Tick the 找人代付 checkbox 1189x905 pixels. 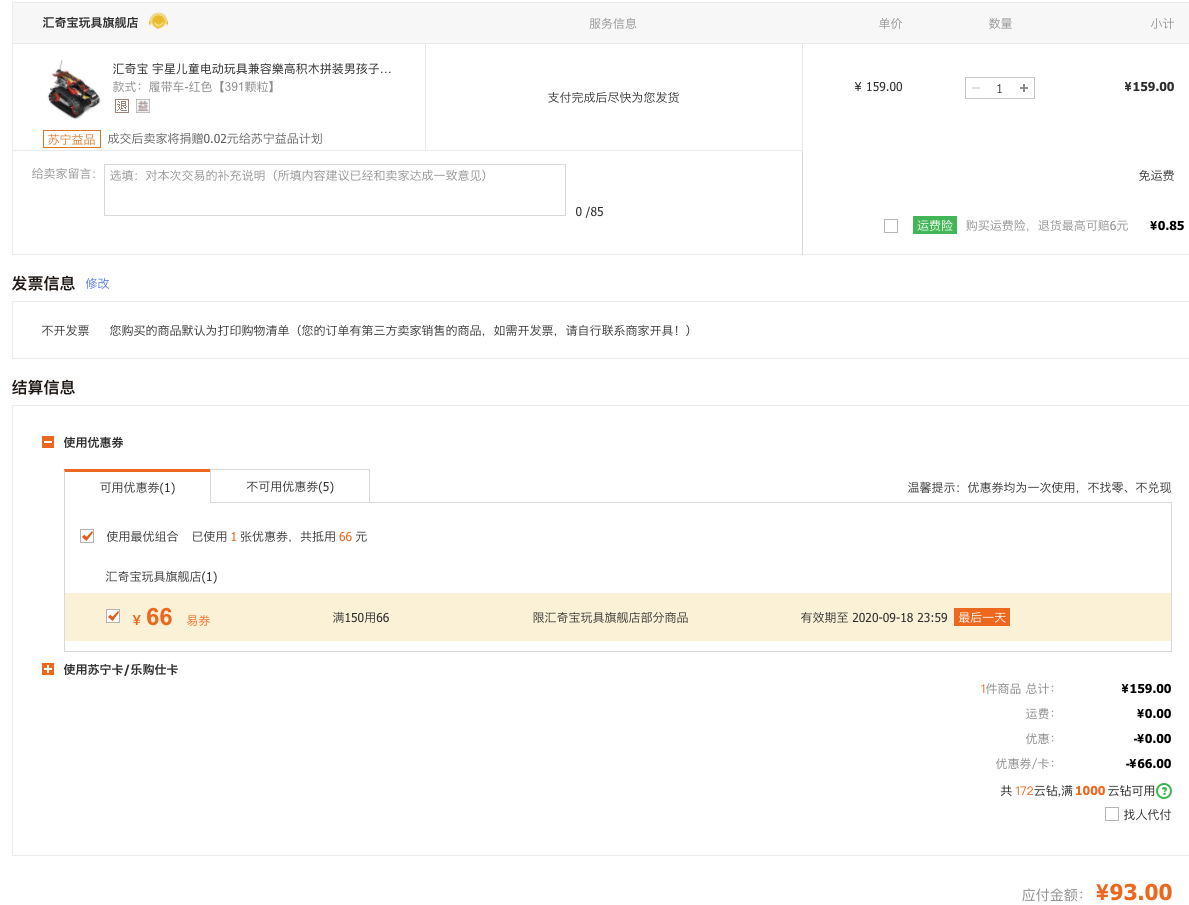[x=1112, y=814]
